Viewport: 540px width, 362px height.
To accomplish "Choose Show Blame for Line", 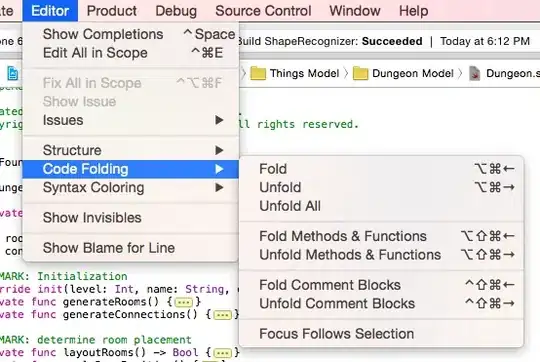I will [131, 248].
